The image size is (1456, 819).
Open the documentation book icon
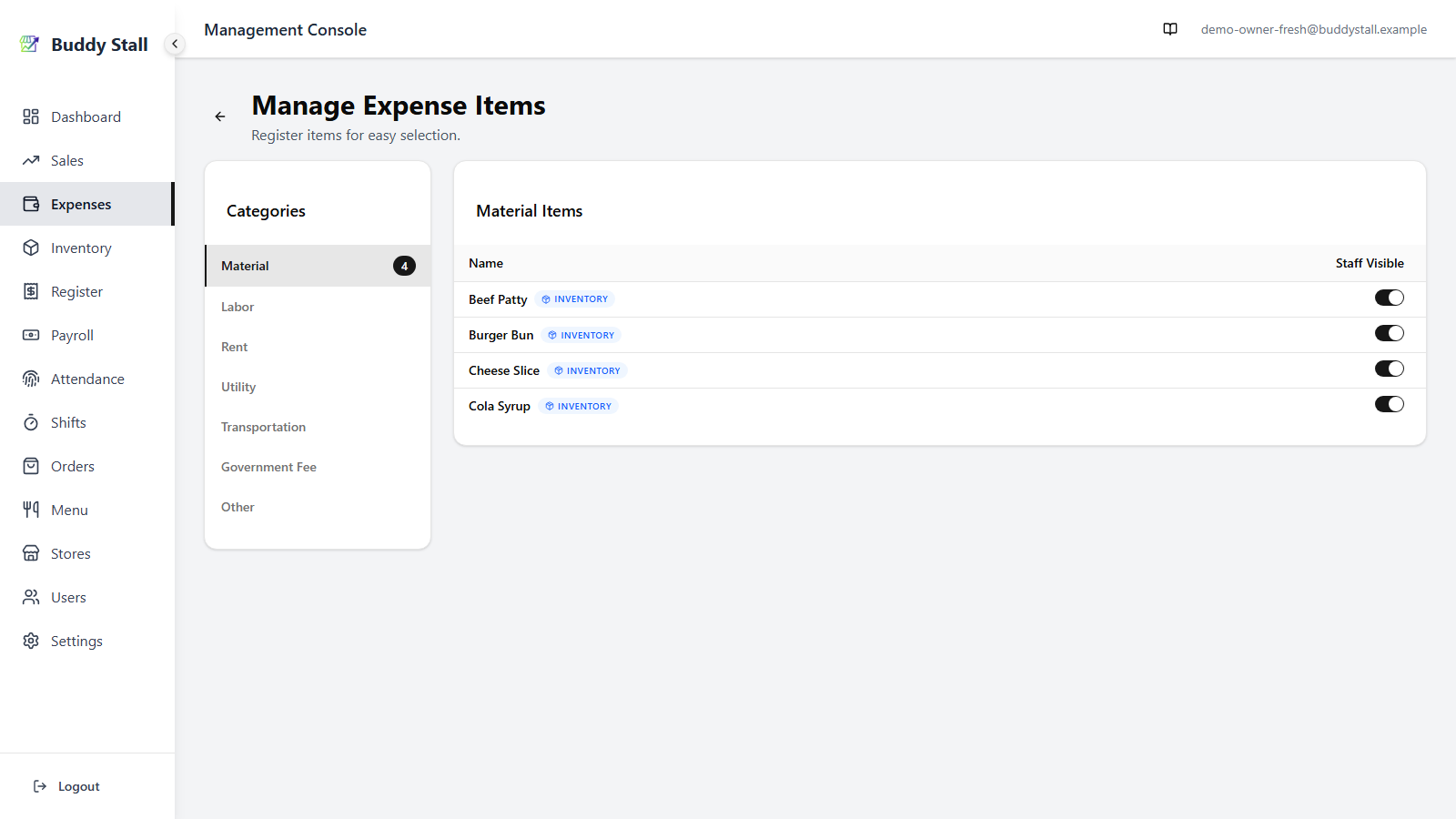1170,29
